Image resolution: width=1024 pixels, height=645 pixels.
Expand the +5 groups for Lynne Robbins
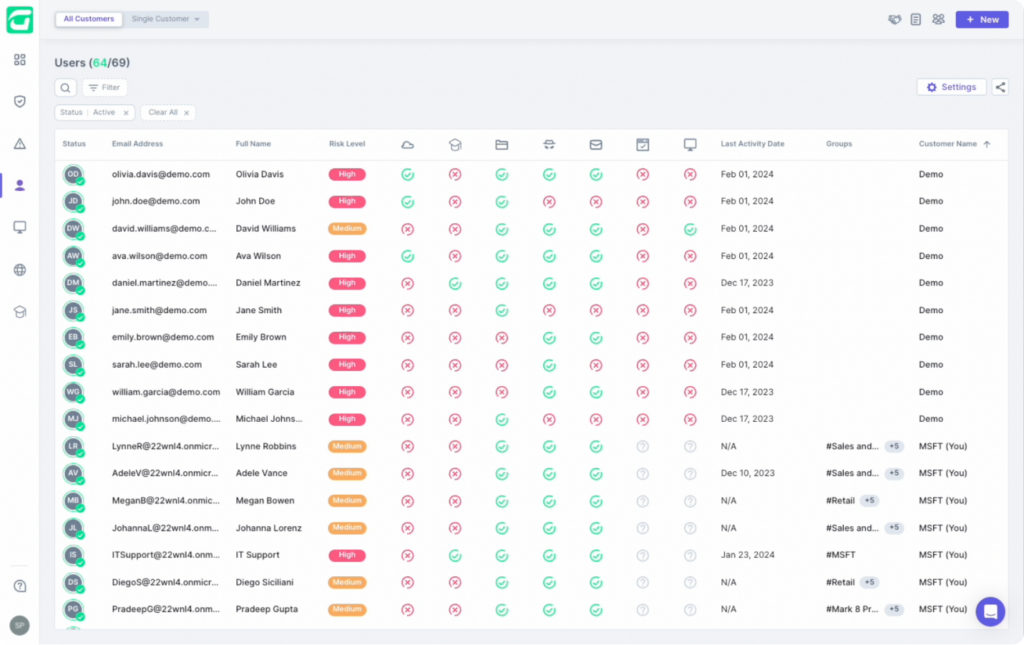(894, 447)
